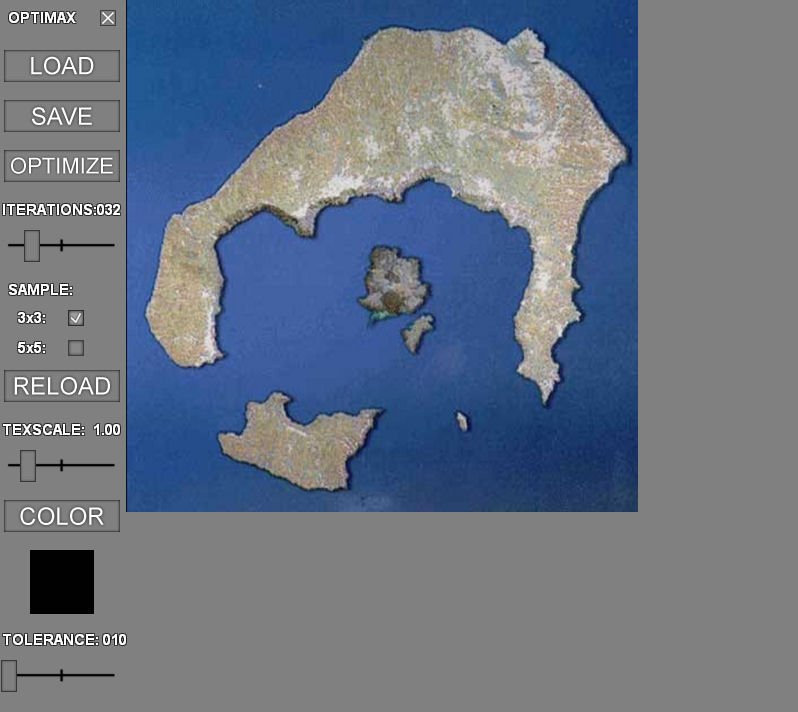798x712 pixels.
Task: Click the TEXSCALE slider handle
Action: click(x=28, y=465)
